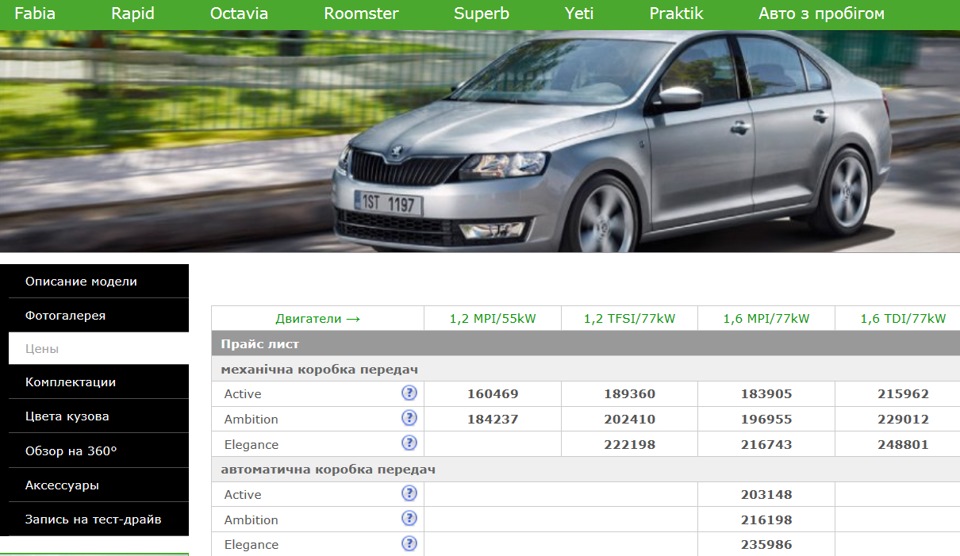The image size is (960, 556).
Task: Click price 202410 for Ambition
Action: tap(629, 419)
